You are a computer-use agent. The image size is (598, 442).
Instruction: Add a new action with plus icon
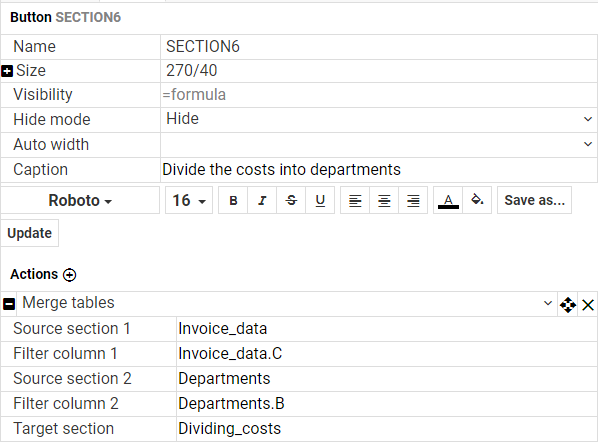pos(69,275)
